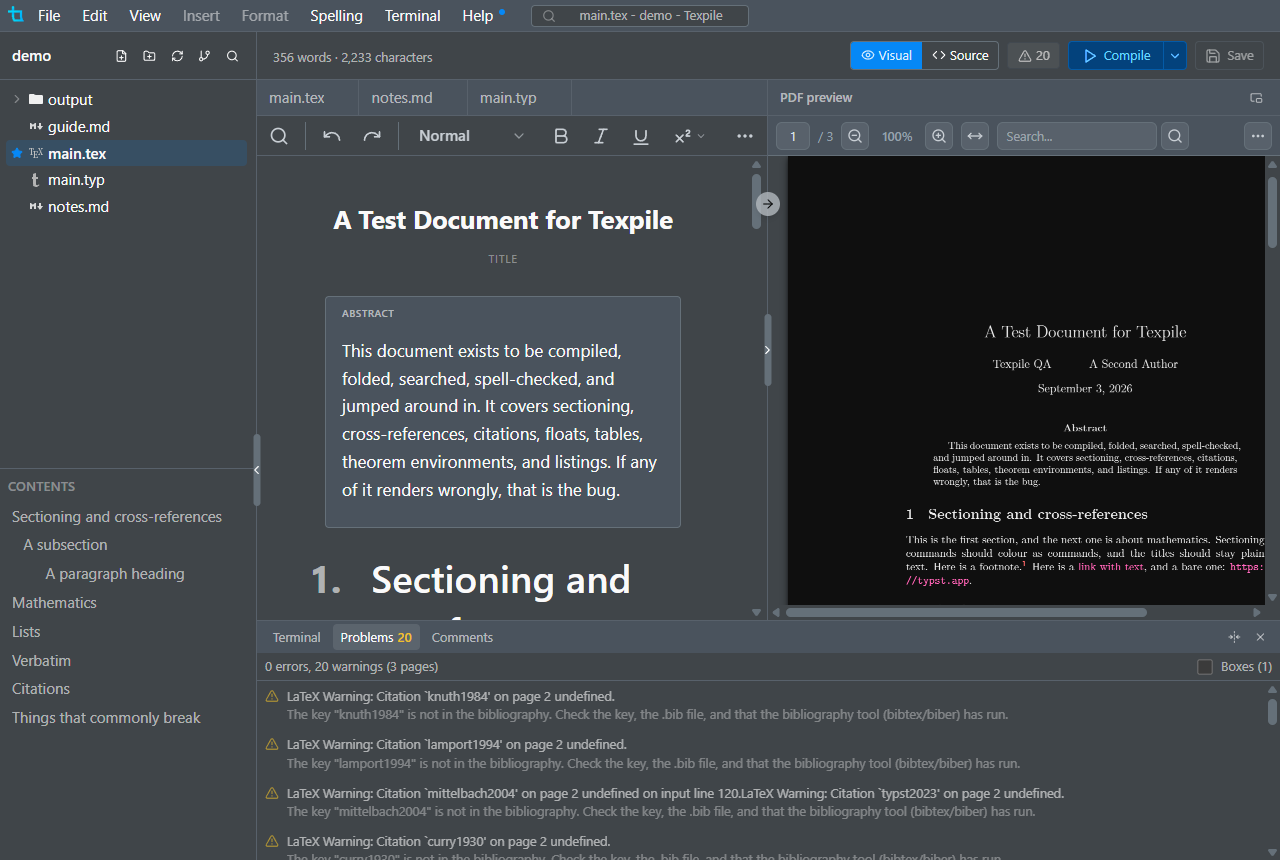
Task: Select the main.tex editor tab
Action: [x=308, y=98]
